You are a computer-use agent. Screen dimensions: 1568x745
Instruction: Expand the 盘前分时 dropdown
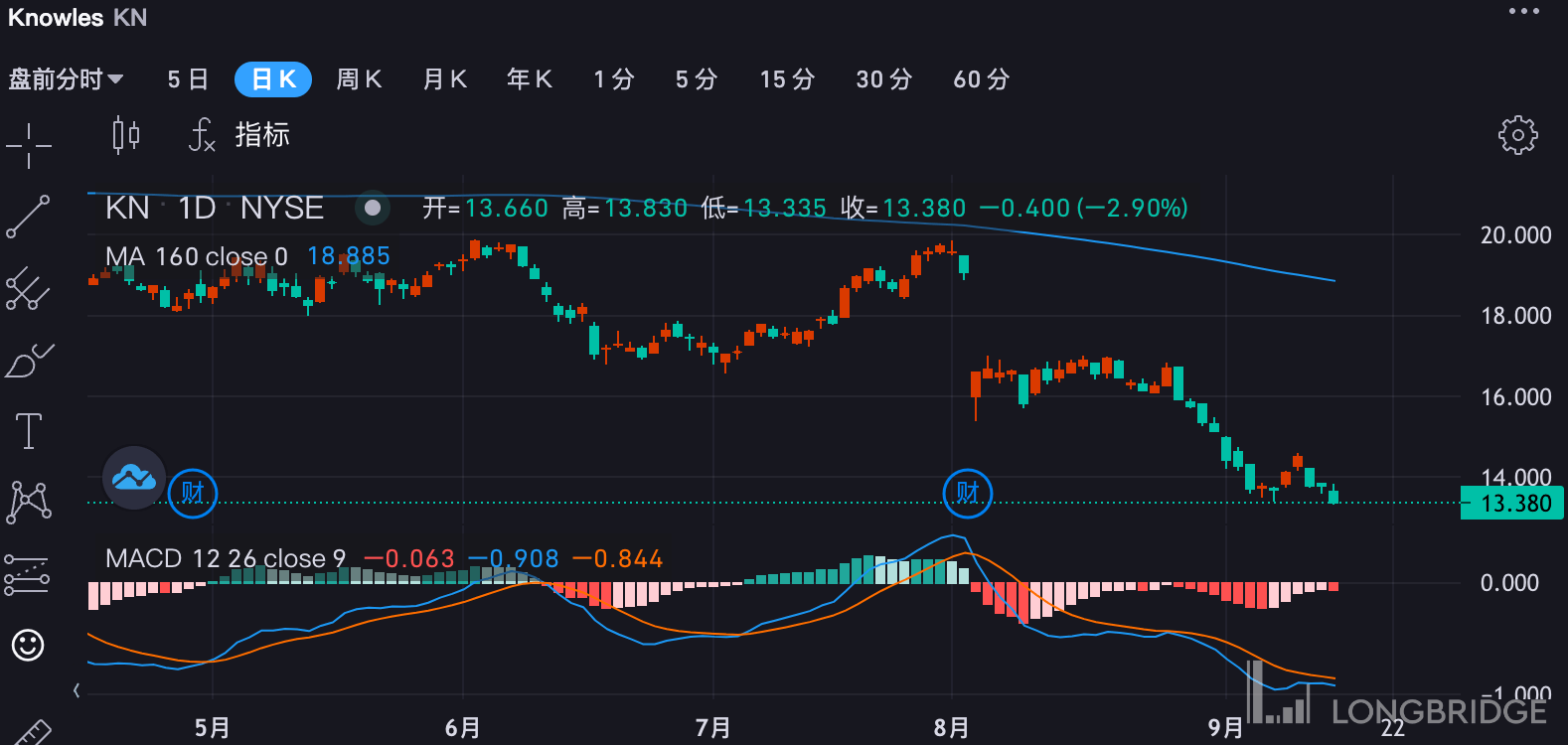pyautogui.click(x=66, y=79)
